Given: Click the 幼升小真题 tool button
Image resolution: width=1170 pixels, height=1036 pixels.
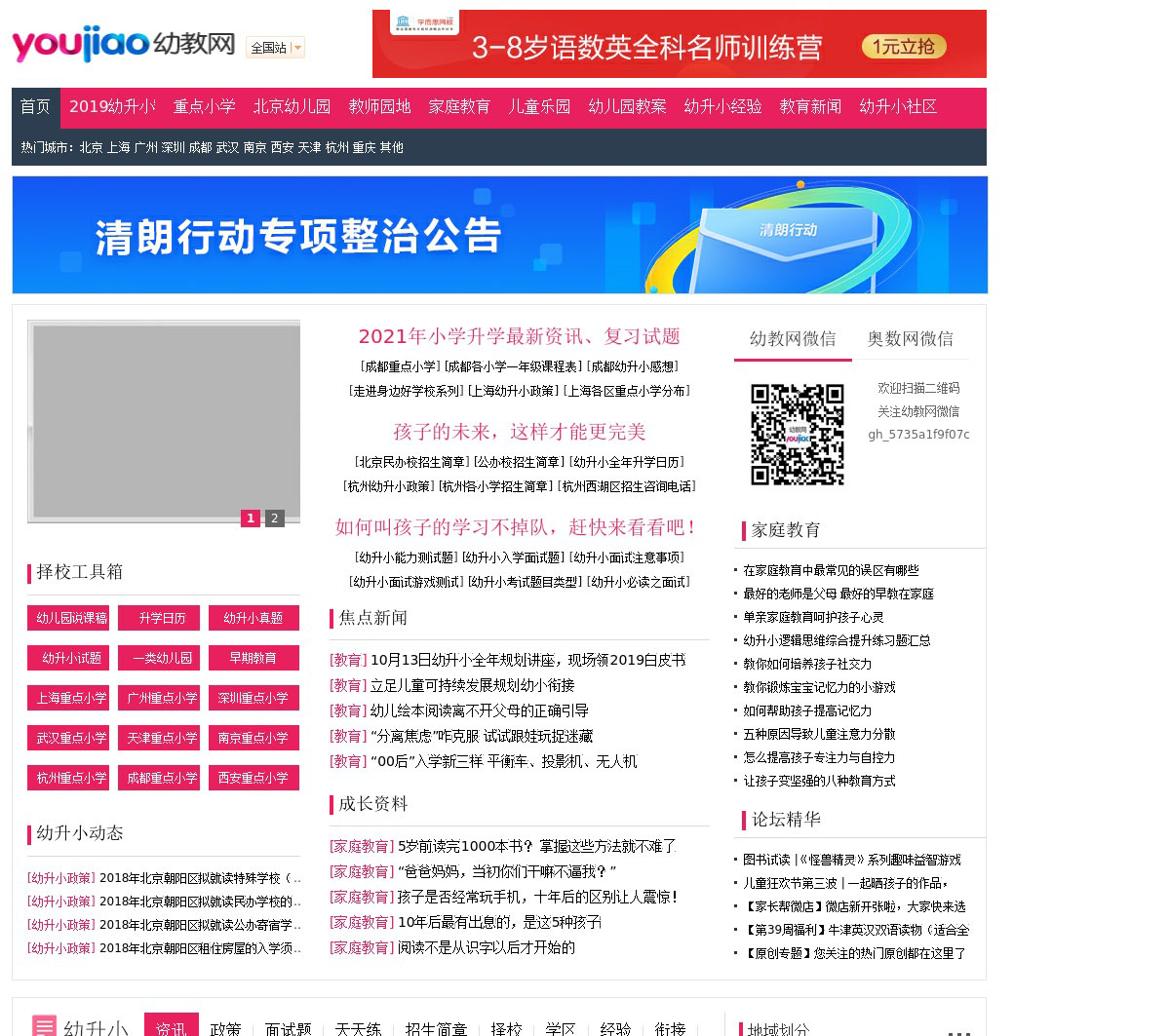Looking at the screenshot, I should (253, 618).
